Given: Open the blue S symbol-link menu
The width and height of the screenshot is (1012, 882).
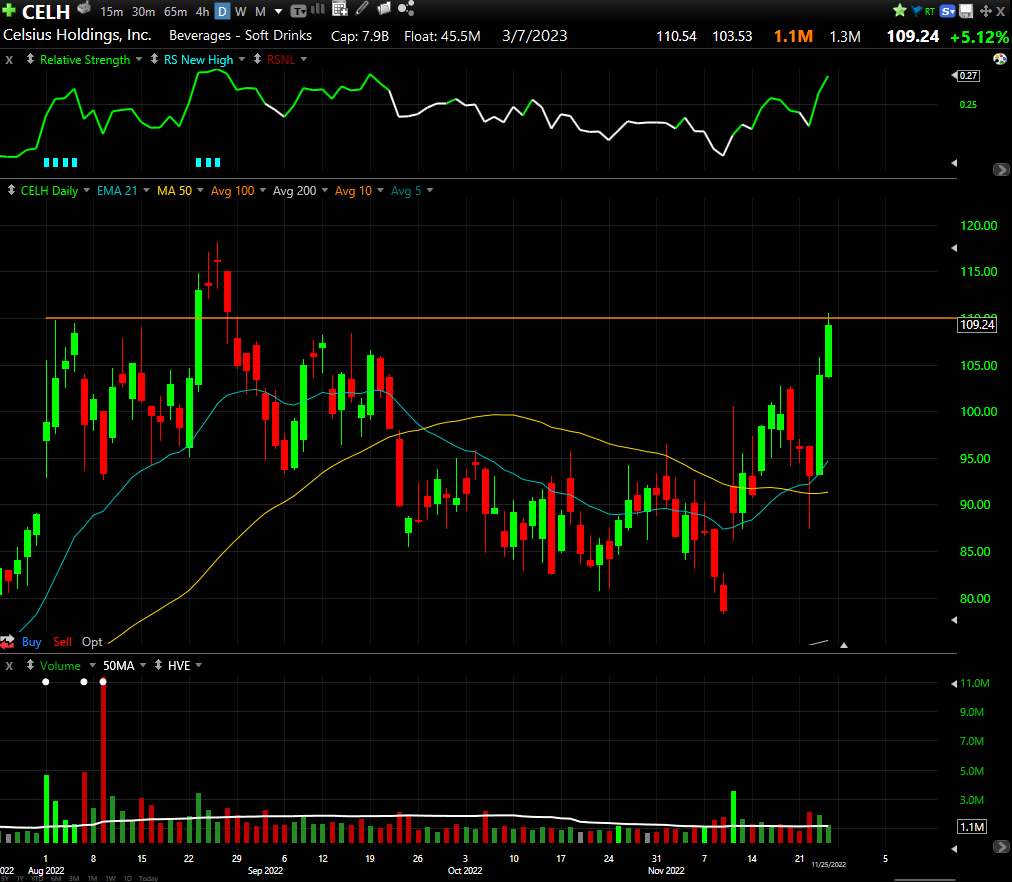Looking at the screenshot, I should [x=947, y=11].
